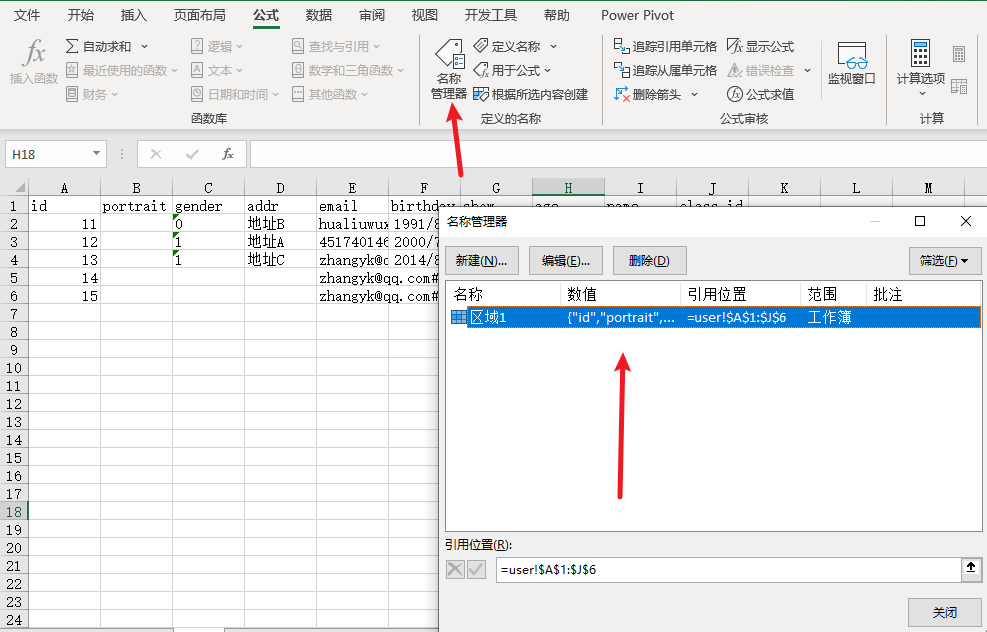This screenshot has height=632, width=987.
Task: Sort by the 名称 column header
Action: [504, 295]
